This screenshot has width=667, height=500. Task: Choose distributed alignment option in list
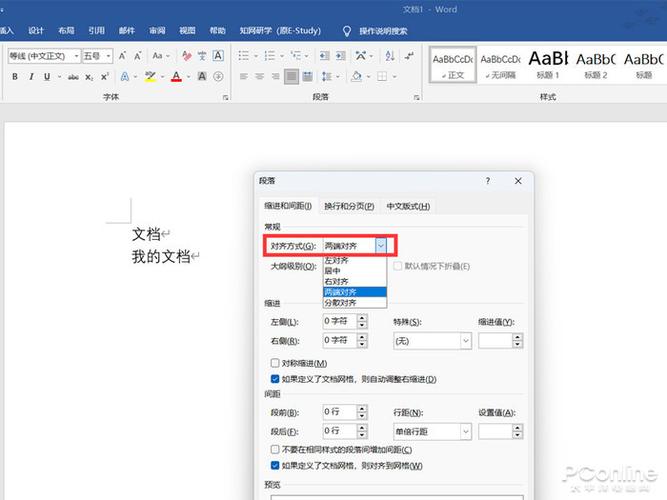tap(355, 303)
